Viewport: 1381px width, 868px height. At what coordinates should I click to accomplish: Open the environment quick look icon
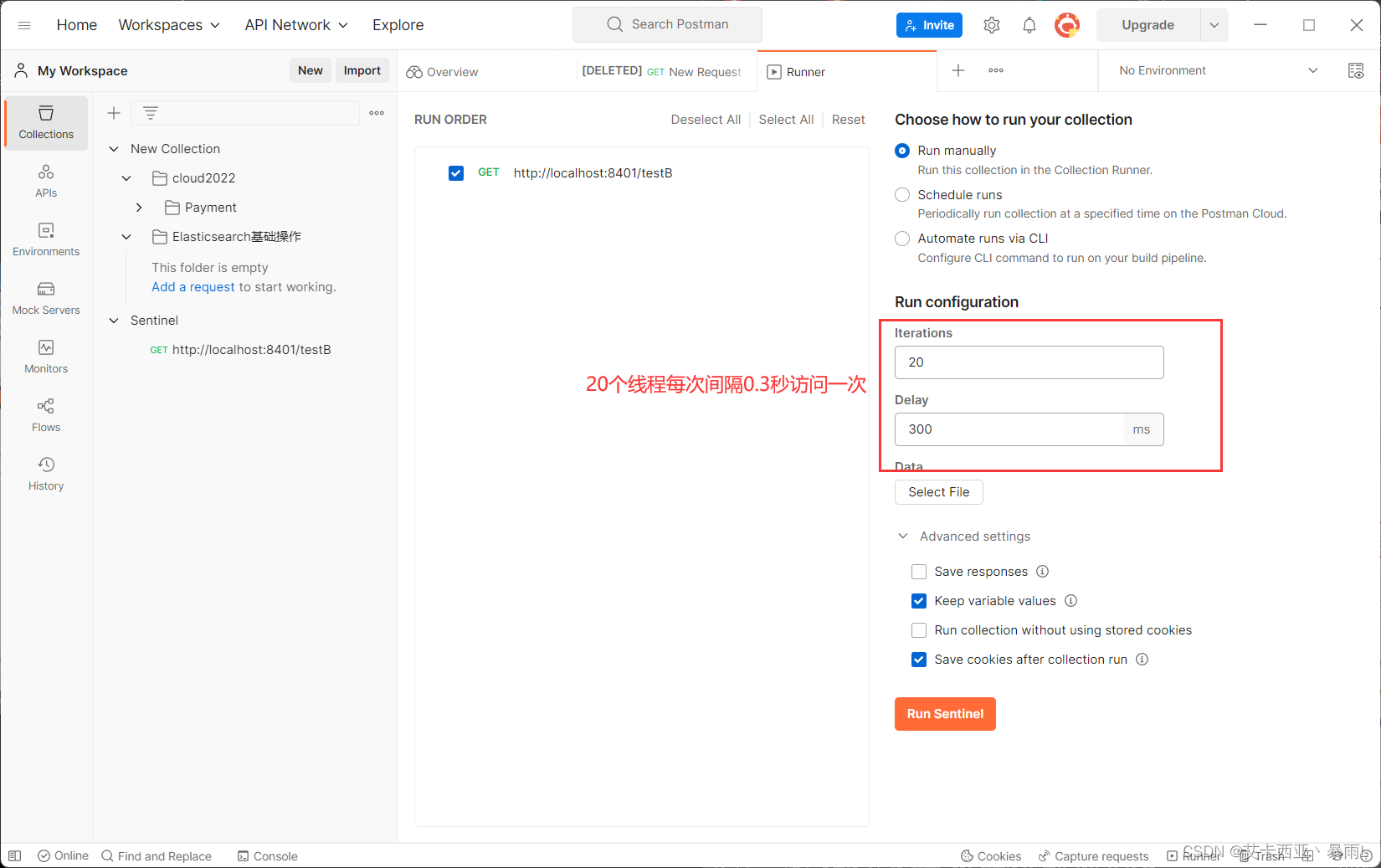(1356, 71)
